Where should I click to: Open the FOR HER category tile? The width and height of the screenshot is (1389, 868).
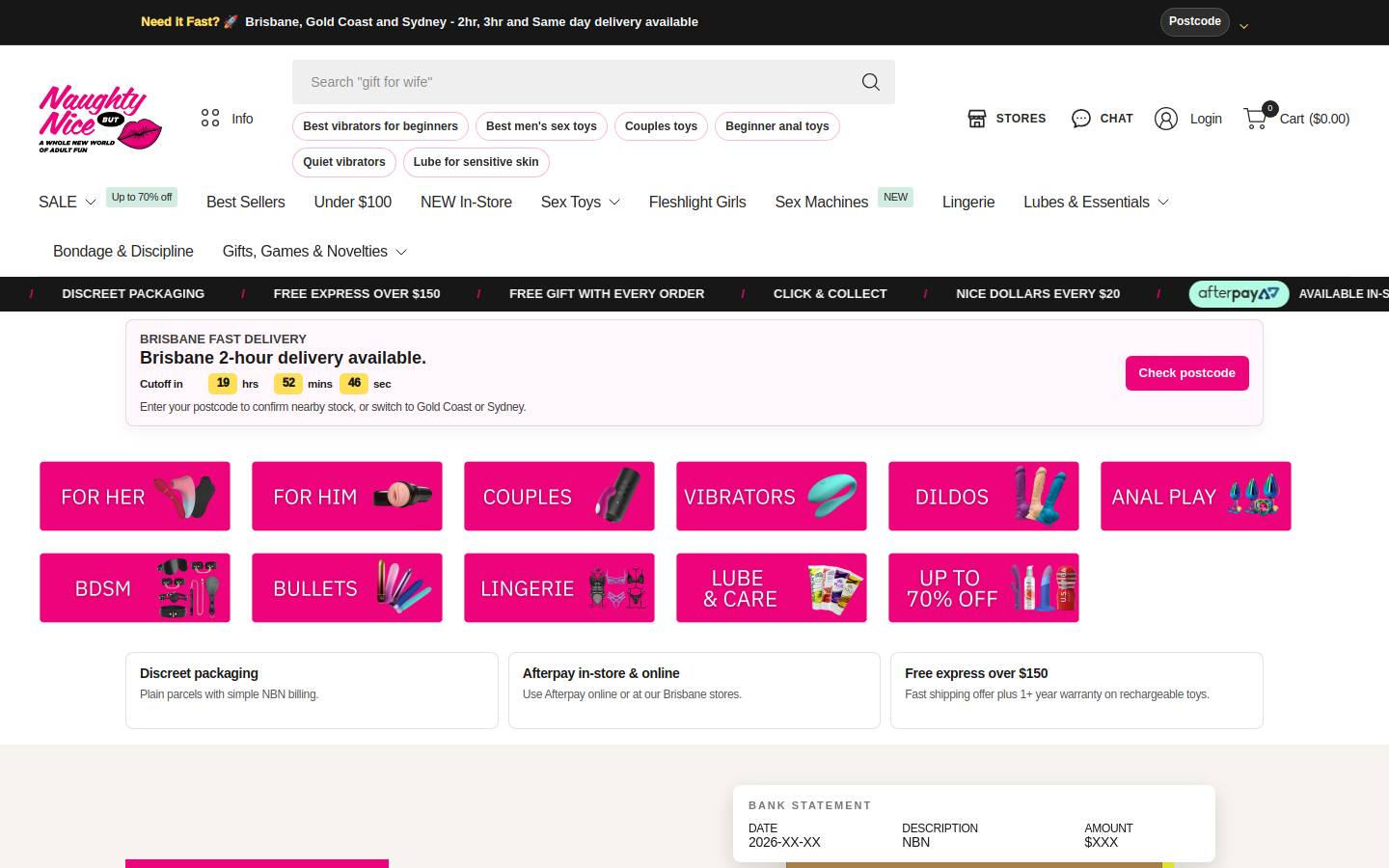coord(135,496)
